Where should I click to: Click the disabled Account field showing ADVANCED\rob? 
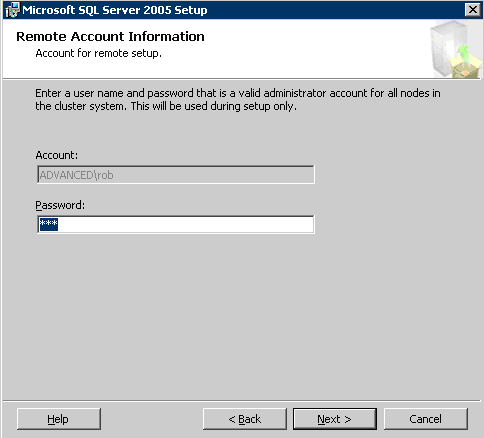click(x=176, y=175)
